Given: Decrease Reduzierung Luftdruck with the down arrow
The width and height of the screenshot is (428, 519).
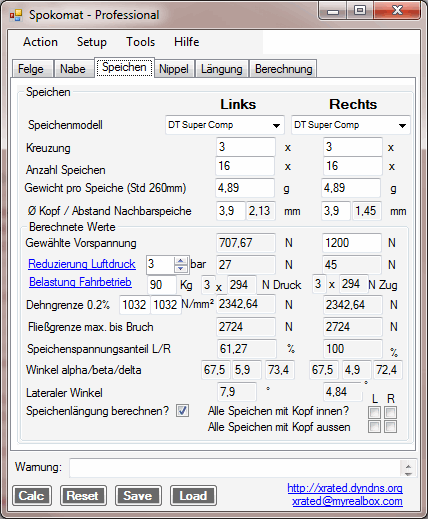Looking at the screenshot, I should pos(180,268).
